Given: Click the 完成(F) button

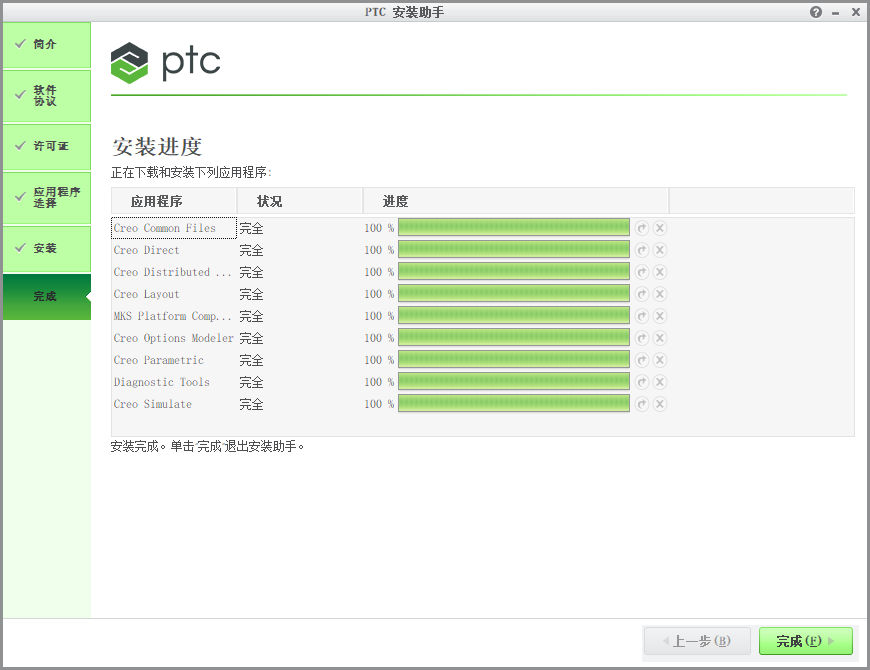Looking at the screenshot, I should click(806, 641).
